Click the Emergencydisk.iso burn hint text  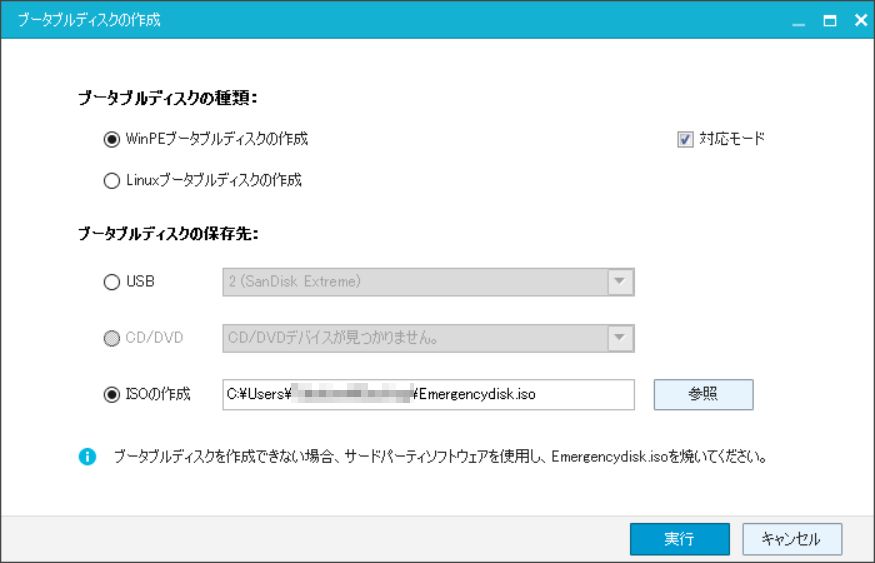tap(440, 456)
